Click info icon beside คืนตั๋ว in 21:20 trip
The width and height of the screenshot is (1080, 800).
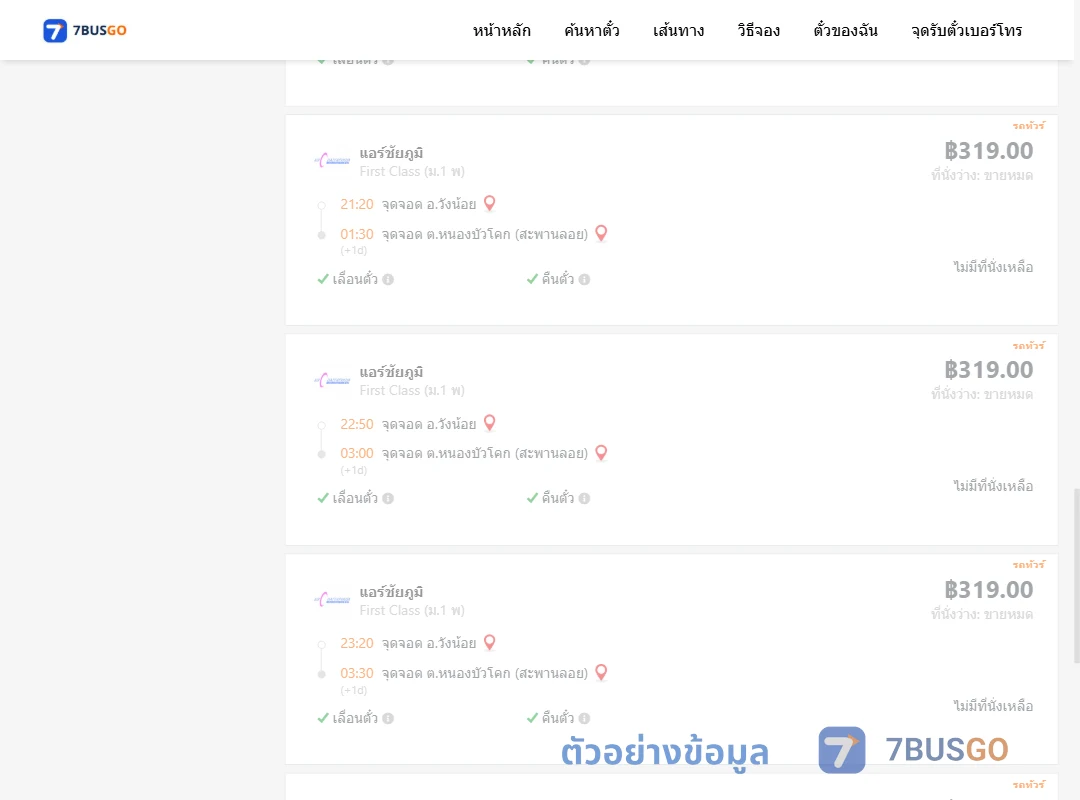tap(584, 279)
